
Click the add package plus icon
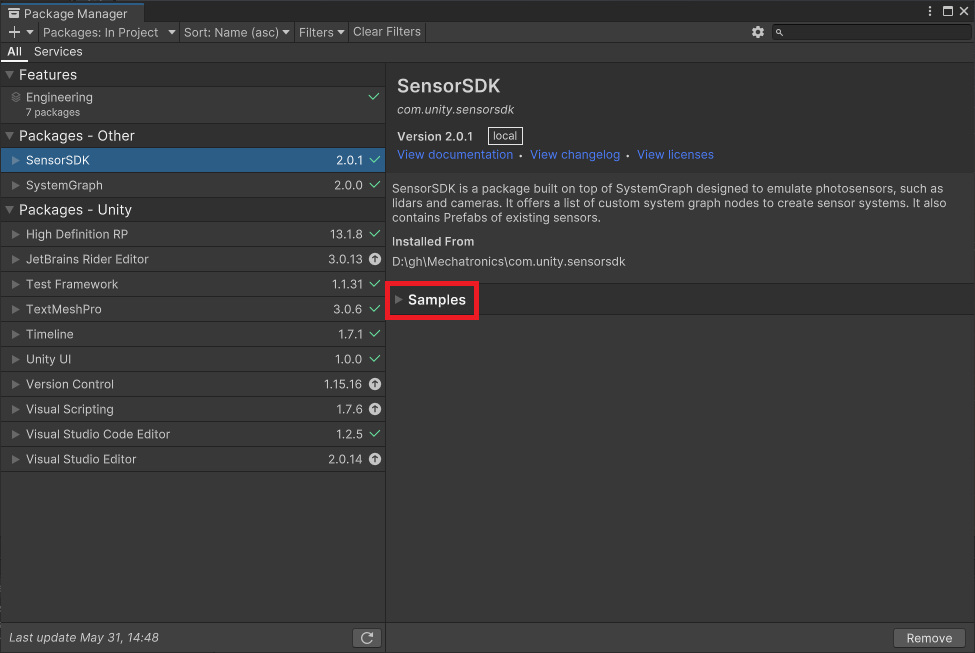tap(14, 32)
